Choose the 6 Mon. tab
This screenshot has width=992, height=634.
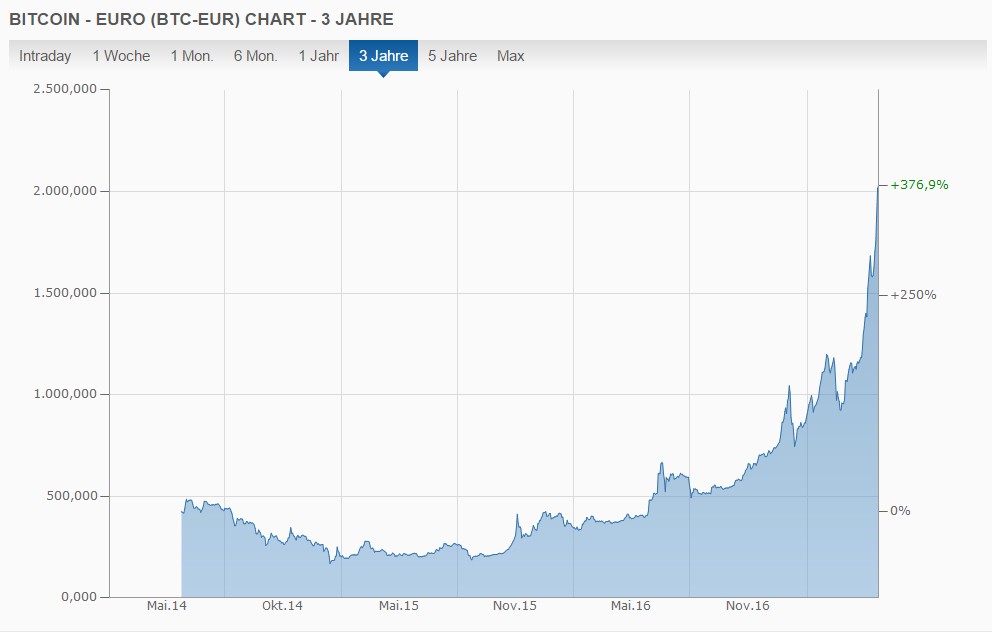click(x=256, y=56)
